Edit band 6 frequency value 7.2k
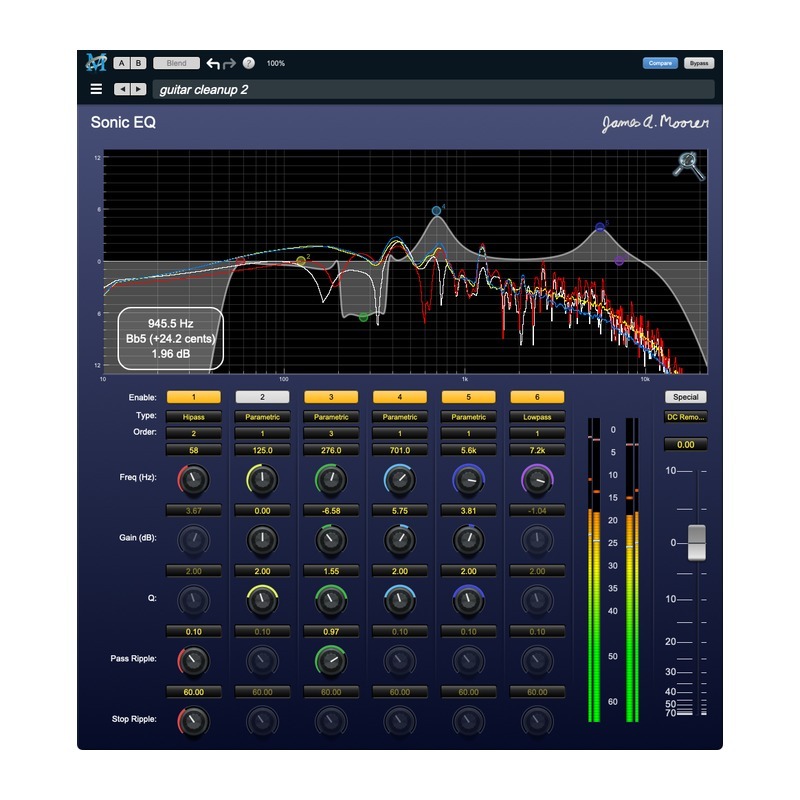 (x=537, y=451)
